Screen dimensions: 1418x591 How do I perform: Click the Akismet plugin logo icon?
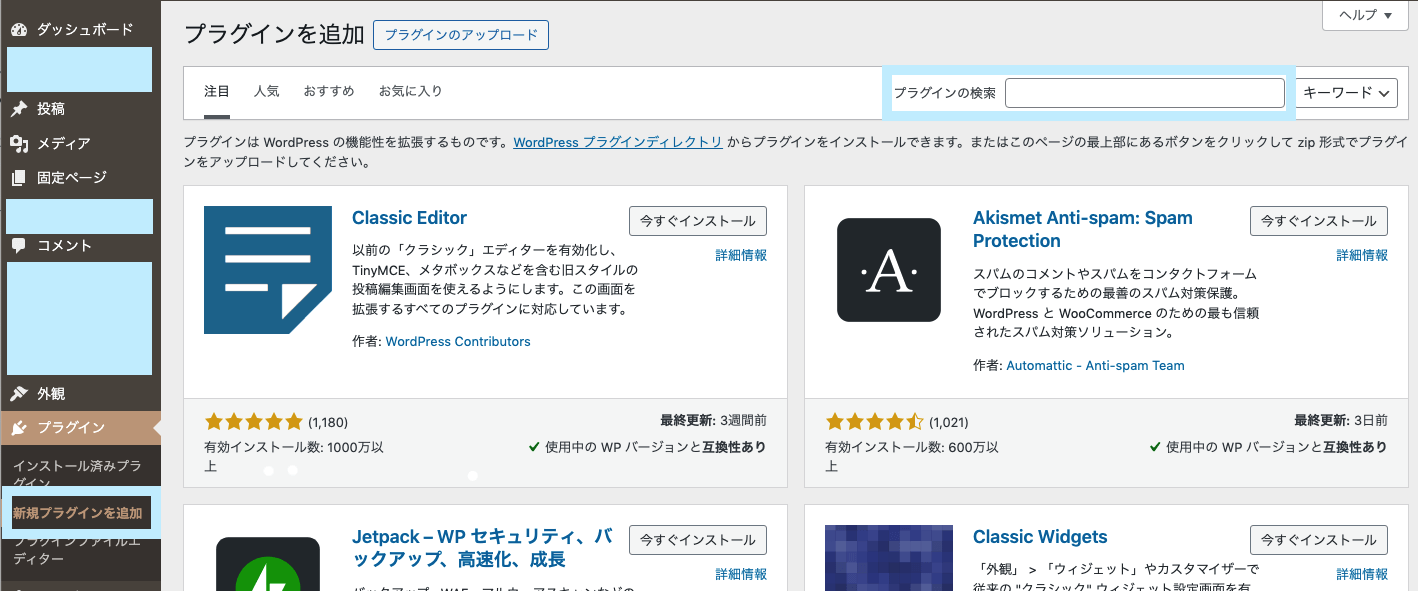pyautogui.click(x=888, y=270)
